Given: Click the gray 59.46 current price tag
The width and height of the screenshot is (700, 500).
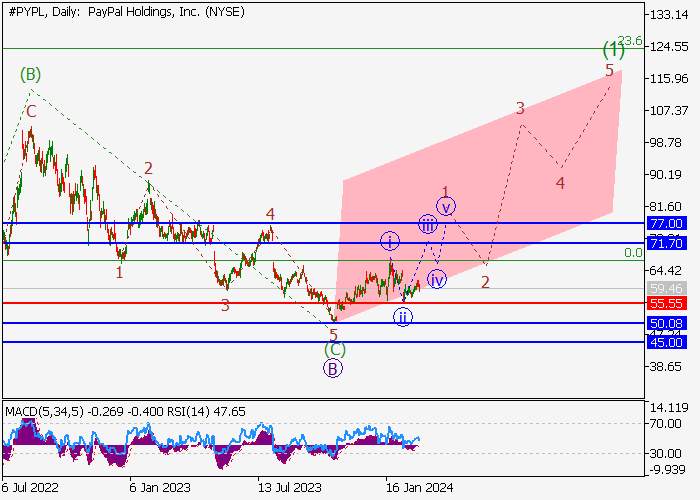Looking at the screenshot, I should (x=667, y=288).
